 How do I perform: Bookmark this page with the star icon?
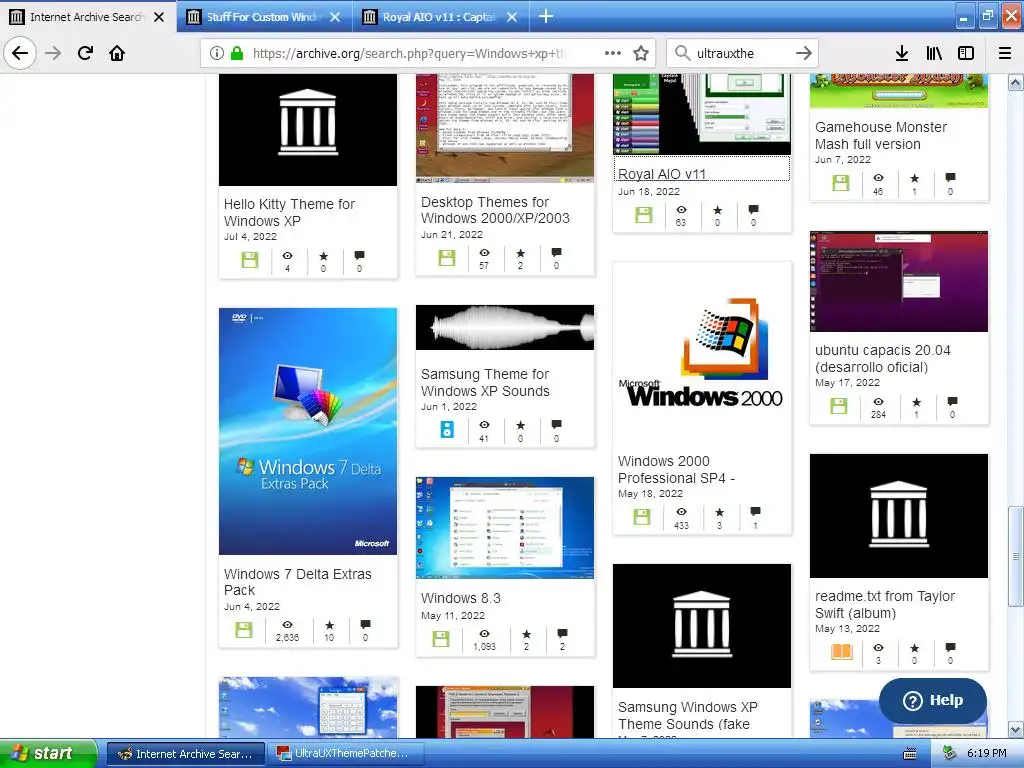(641, 53)
